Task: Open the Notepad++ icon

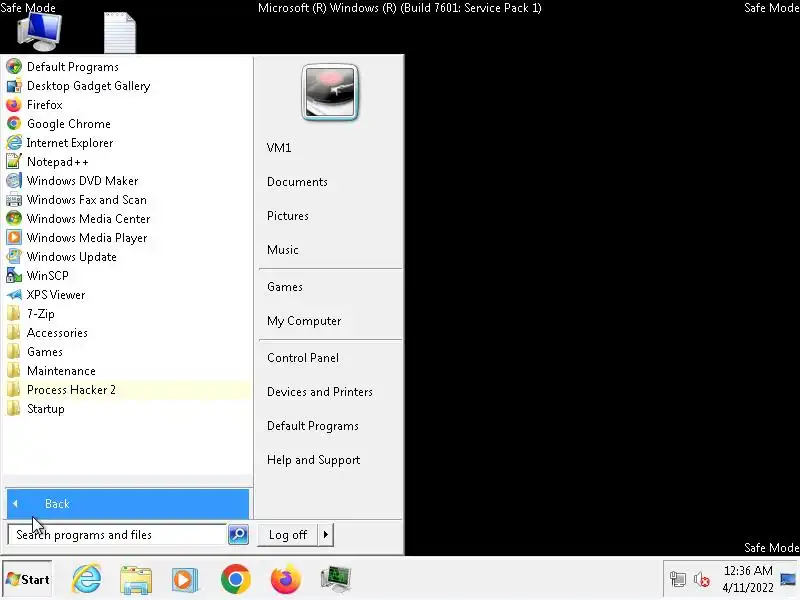Action: (x=14, y=162)
